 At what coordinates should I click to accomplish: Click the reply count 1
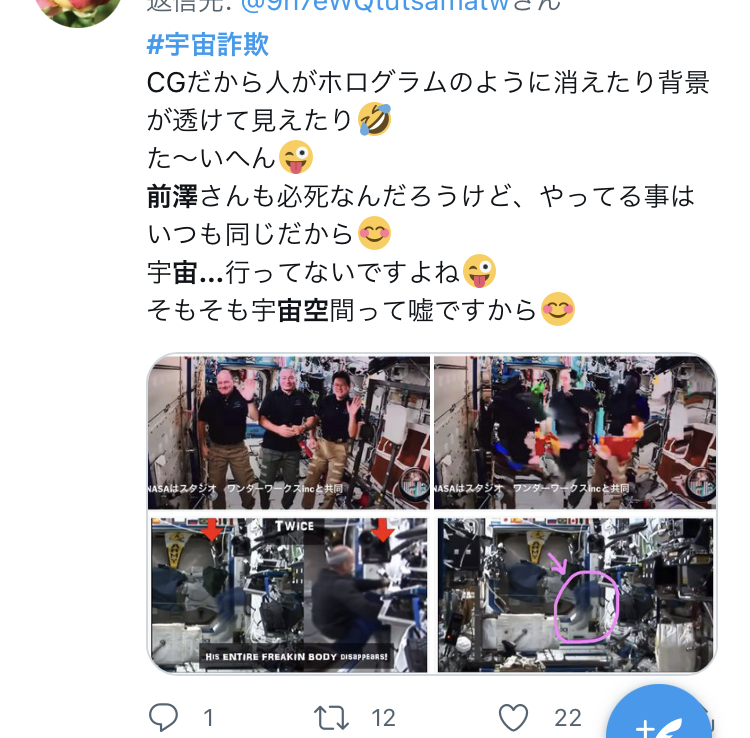pos(208,718)
